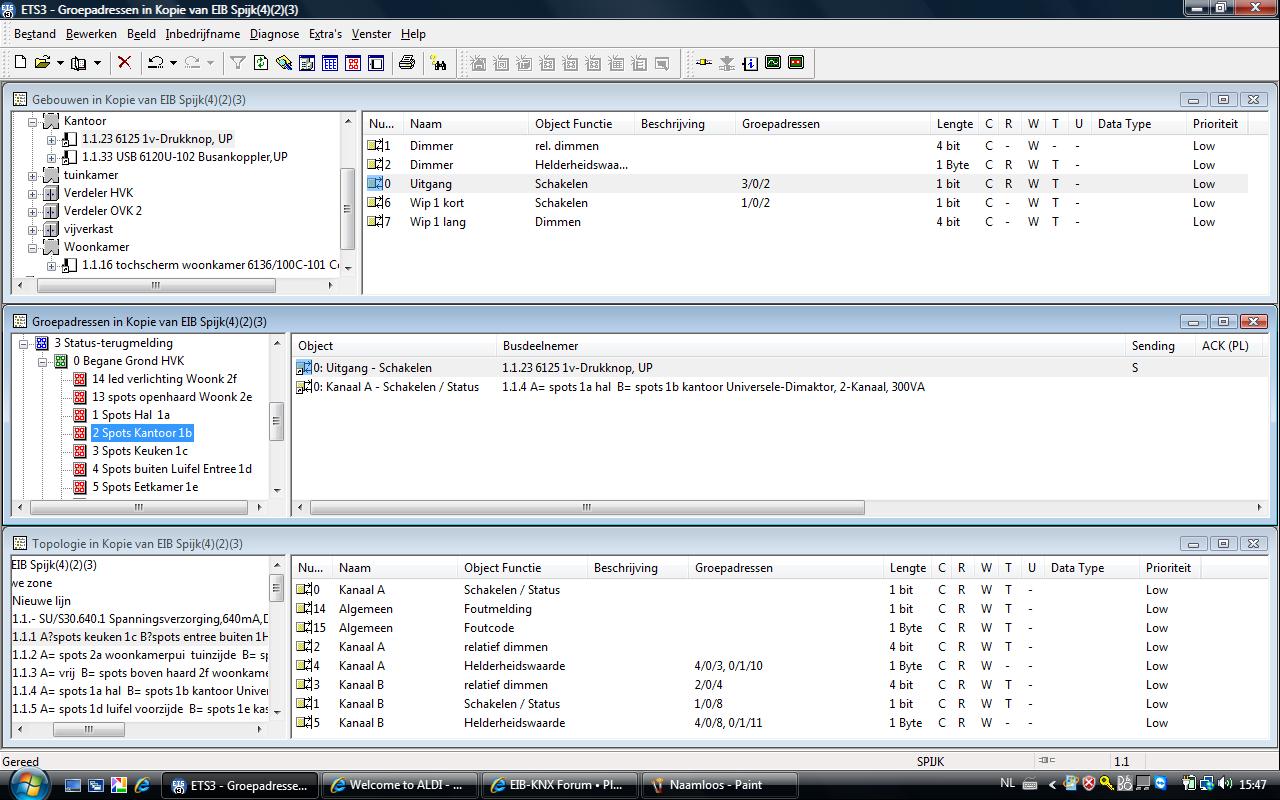
Task: Click the printer icon in toolbar
Action: pos(406,63)
